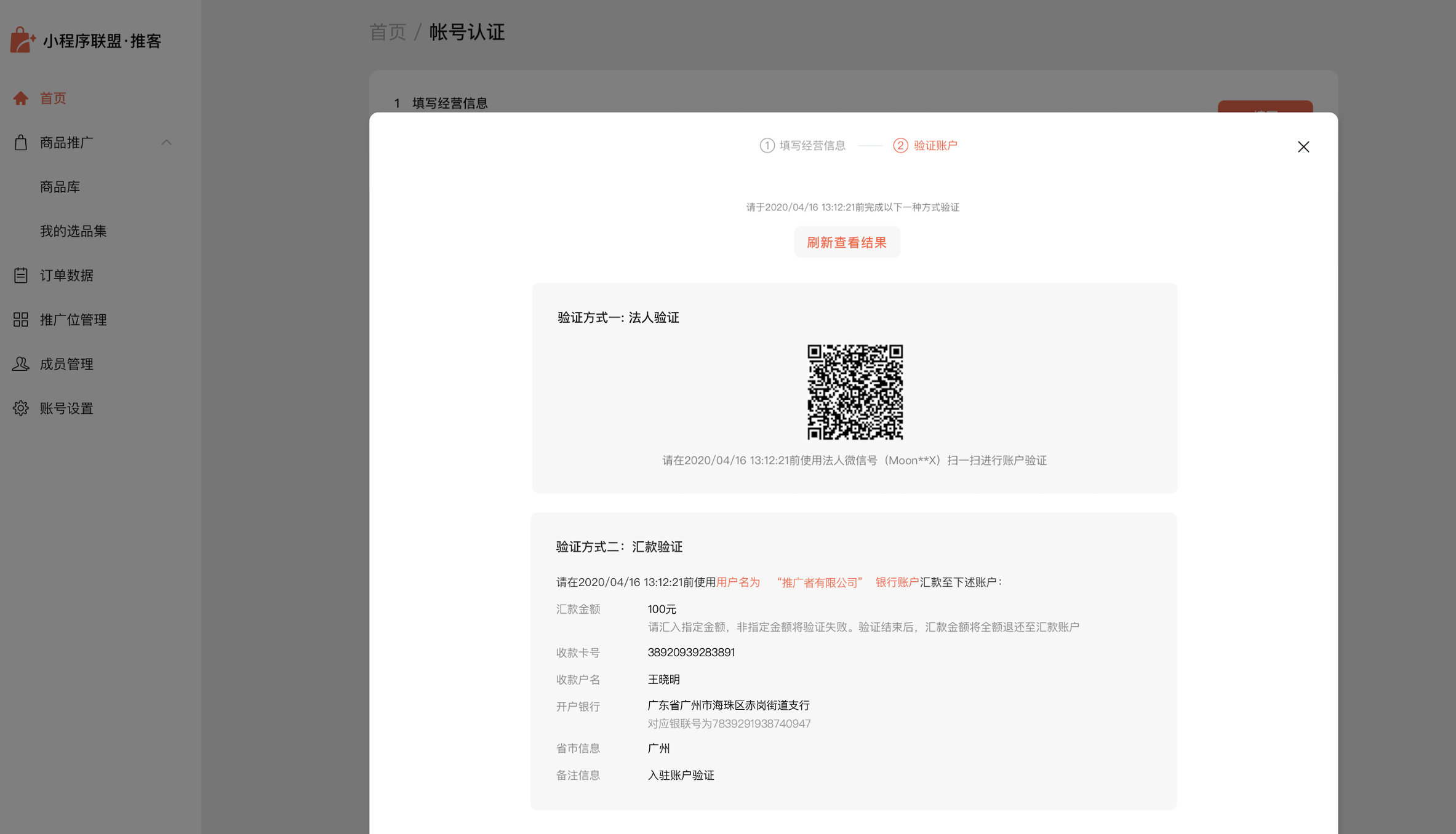Image resolution: width=1456 pixels, height=834 pixels.
Task: Click the 开户银行 label
Action: 578,707
